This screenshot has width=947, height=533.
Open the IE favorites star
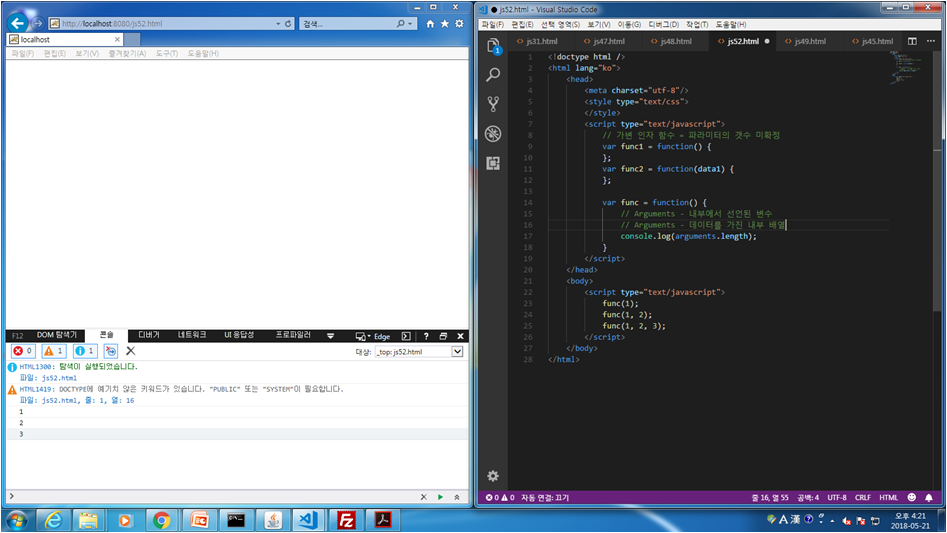445,24
